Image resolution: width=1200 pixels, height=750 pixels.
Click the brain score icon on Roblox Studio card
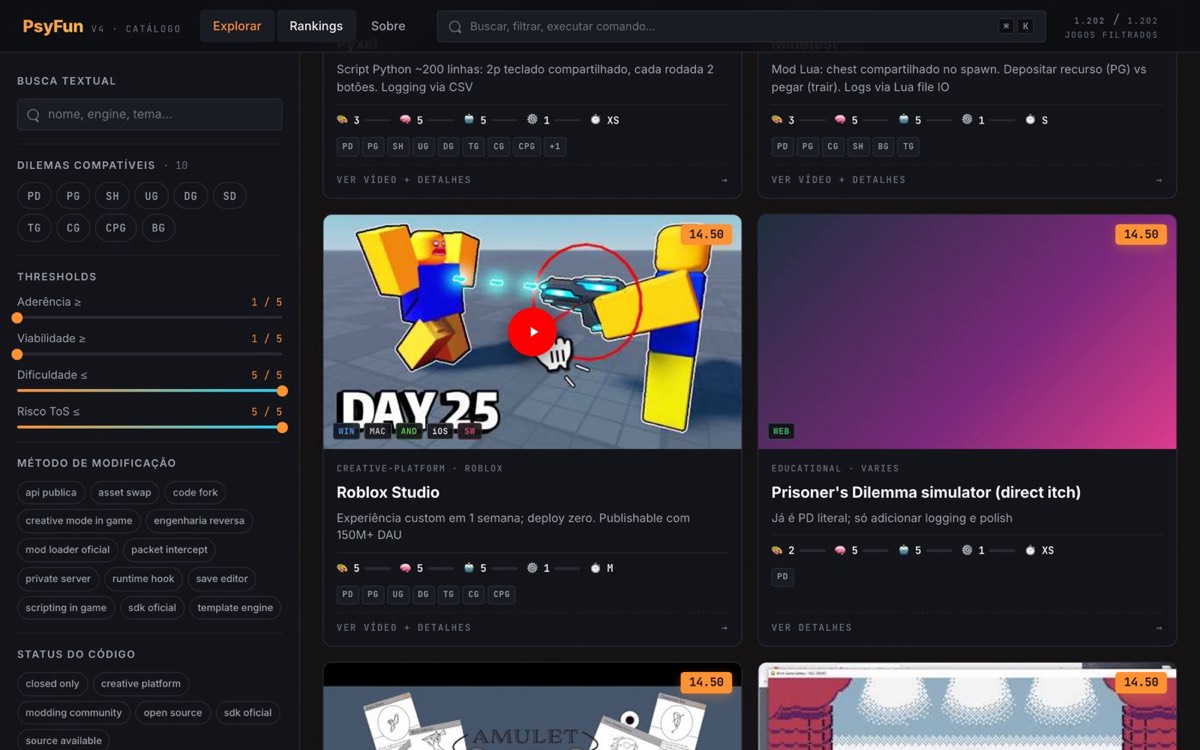[x=405, y=568]
